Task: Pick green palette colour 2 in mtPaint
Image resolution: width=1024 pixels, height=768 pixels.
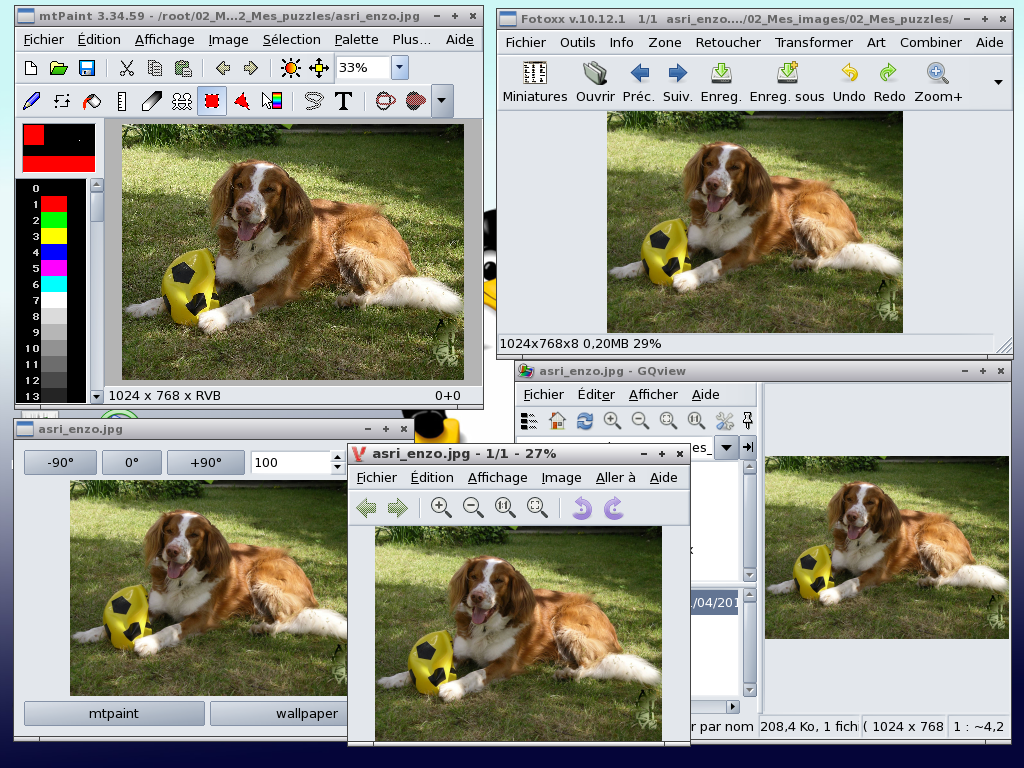Action: tap(54, 220)
